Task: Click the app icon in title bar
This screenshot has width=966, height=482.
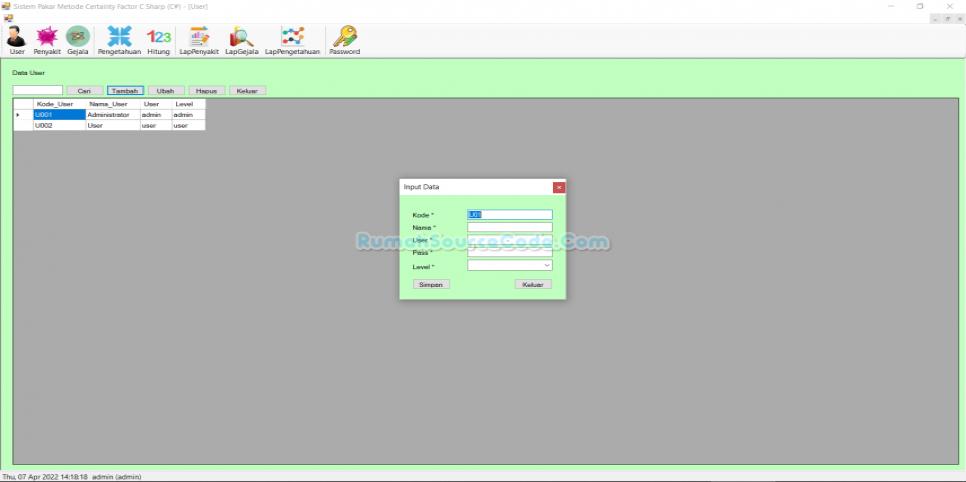Action: [x=6, y=6]
